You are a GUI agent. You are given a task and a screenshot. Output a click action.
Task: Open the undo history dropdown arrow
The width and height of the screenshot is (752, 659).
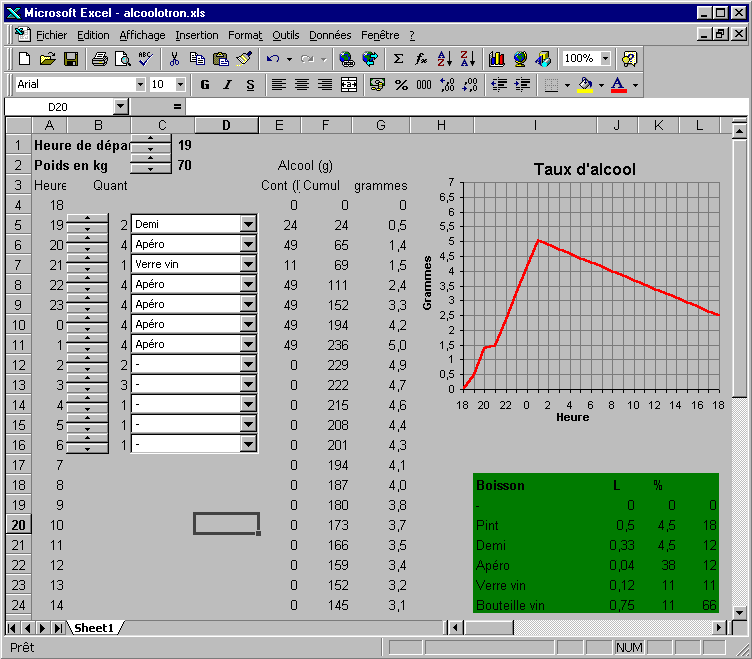pyautogui.click(x=289, y=59)
